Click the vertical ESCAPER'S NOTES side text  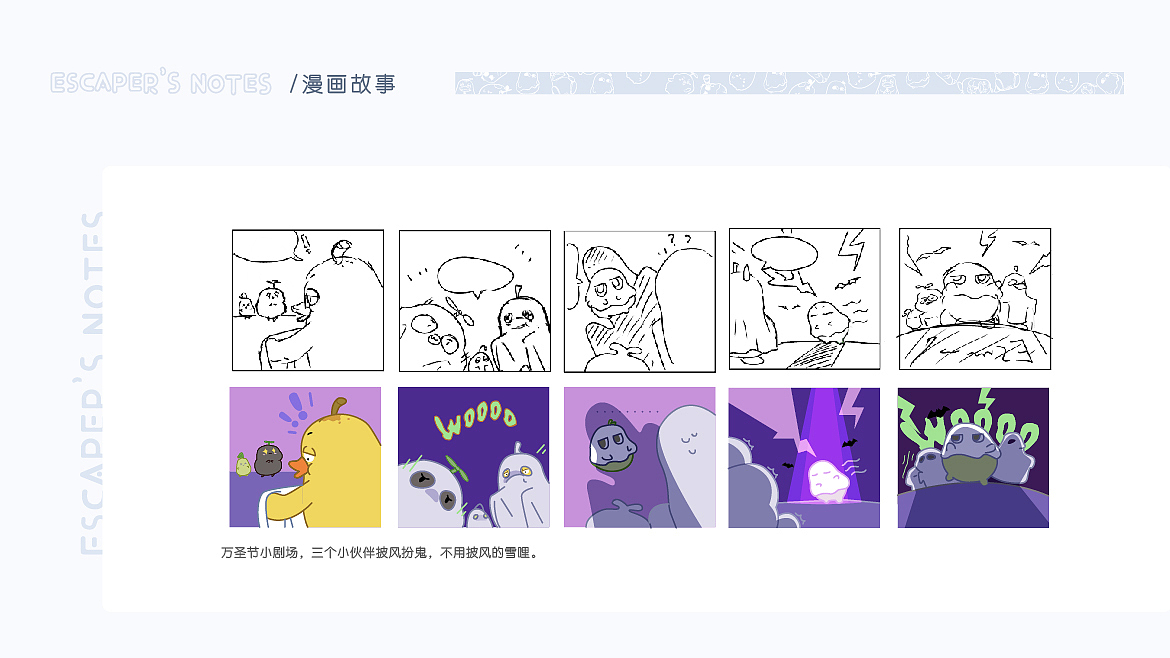[x=91, y=383]
